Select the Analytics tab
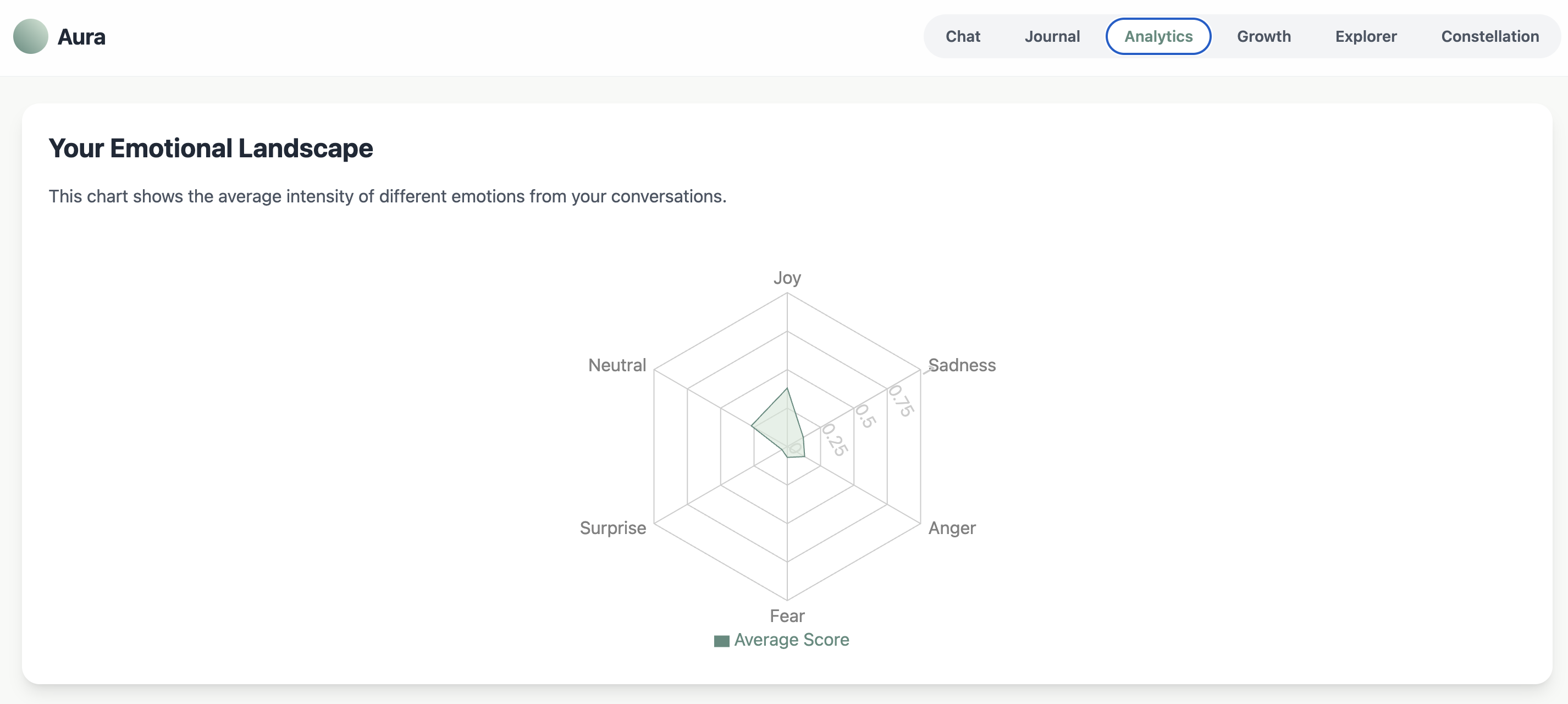Screen dimensions: 1568x704 (1158, 36)
